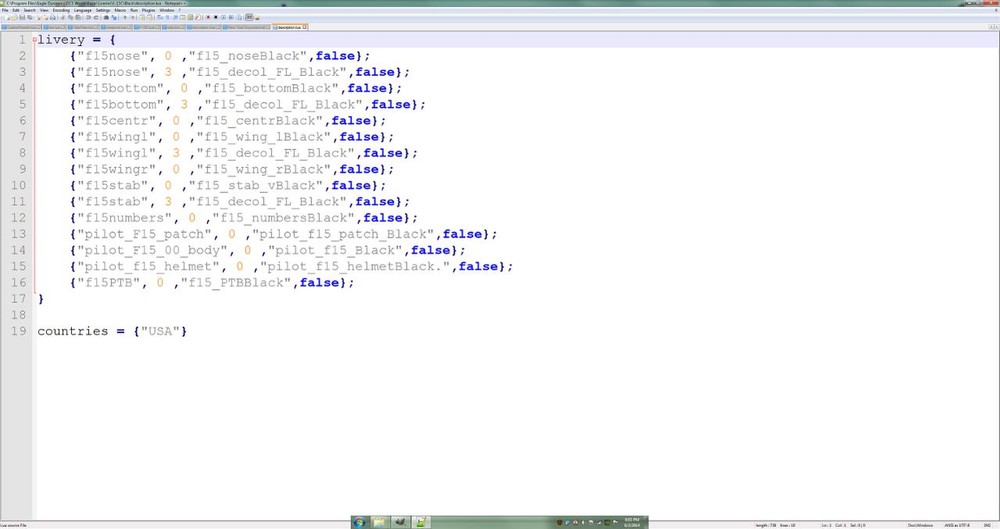Click the Replace toolbar icon
The width and height of the screenshot is (1000, 529).
click(114, 17)
